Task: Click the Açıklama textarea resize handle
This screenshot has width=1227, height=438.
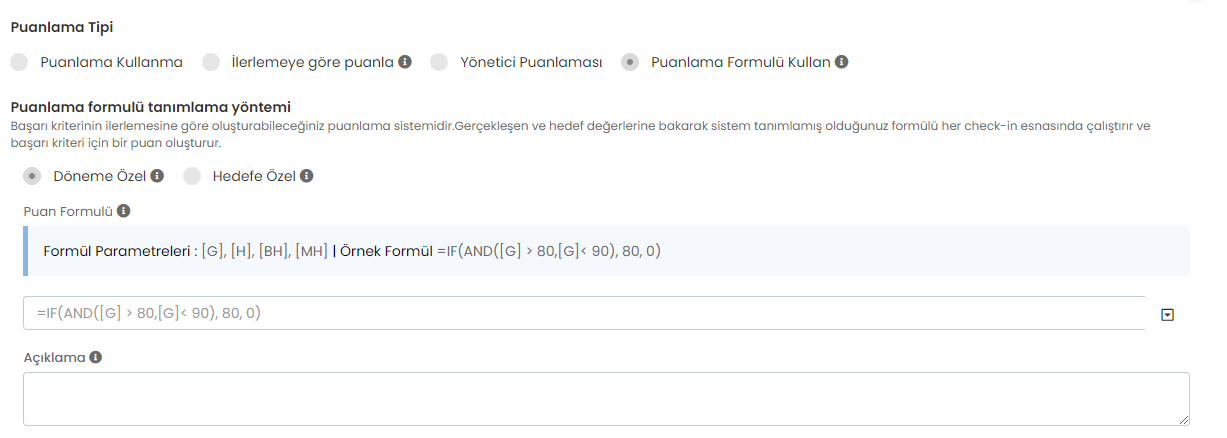Action: 1184,420
